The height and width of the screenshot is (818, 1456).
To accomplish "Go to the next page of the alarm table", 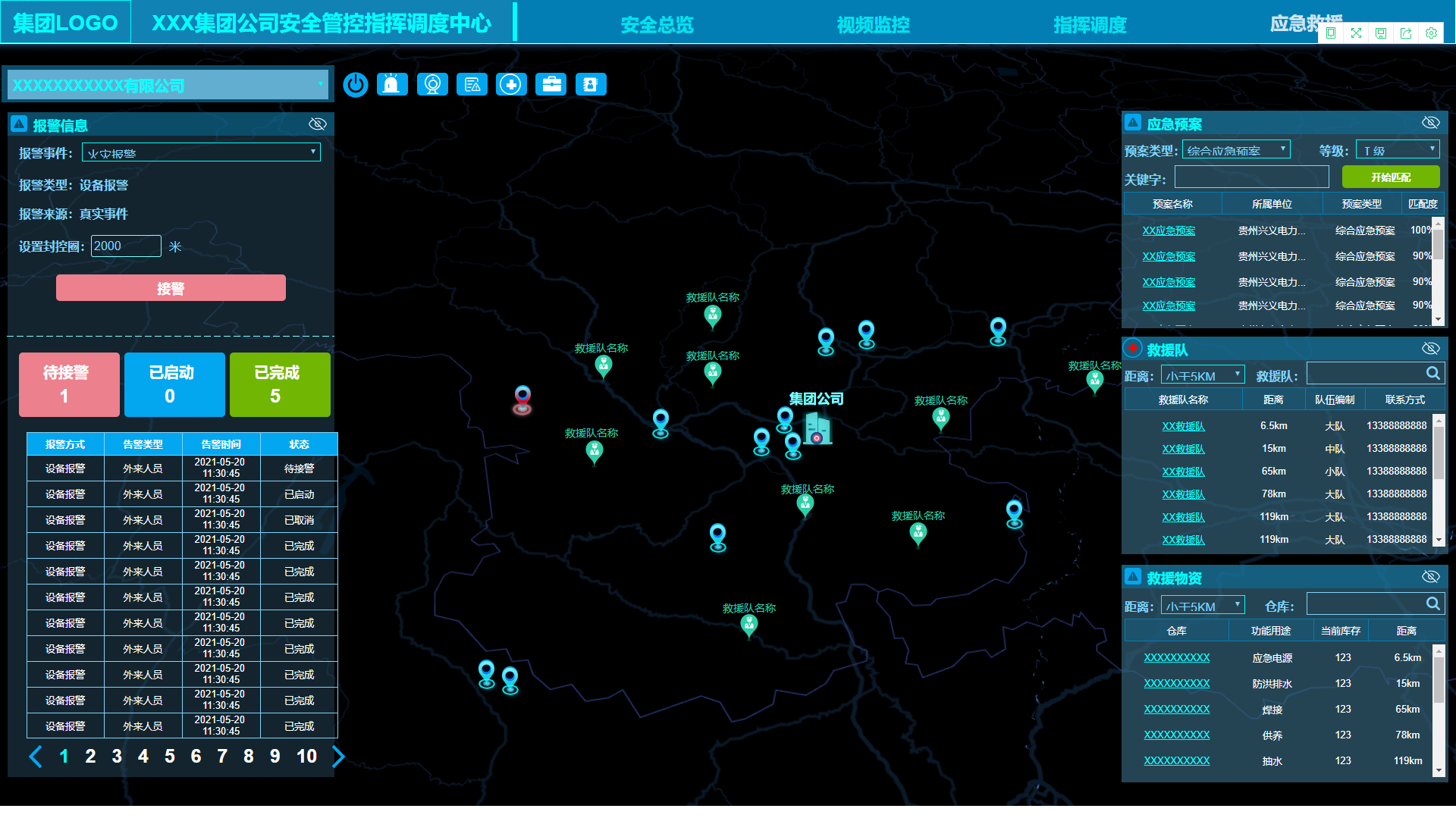I will 338,756.
